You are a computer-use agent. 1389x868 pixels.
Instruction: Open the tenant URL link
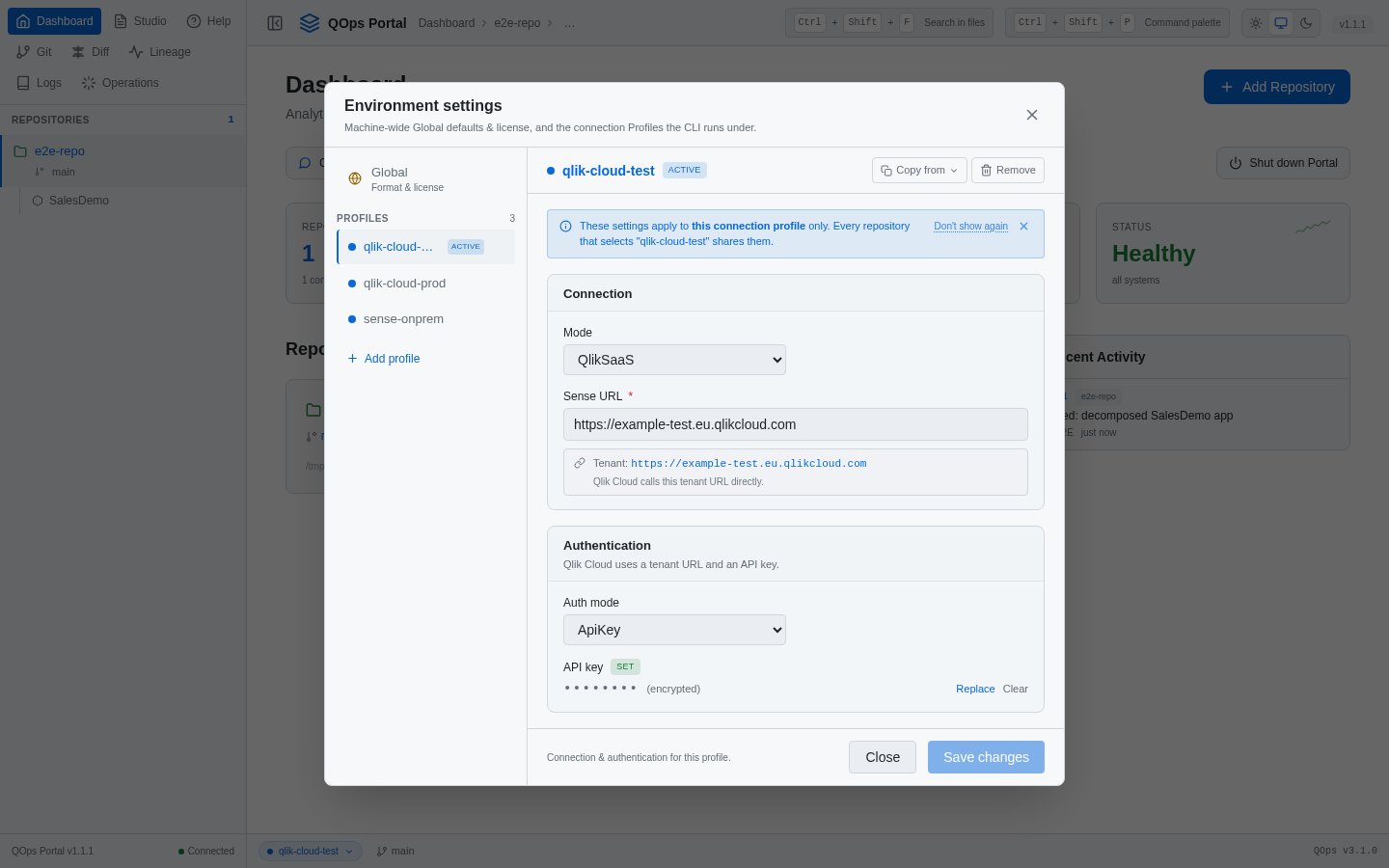[749, 464]
